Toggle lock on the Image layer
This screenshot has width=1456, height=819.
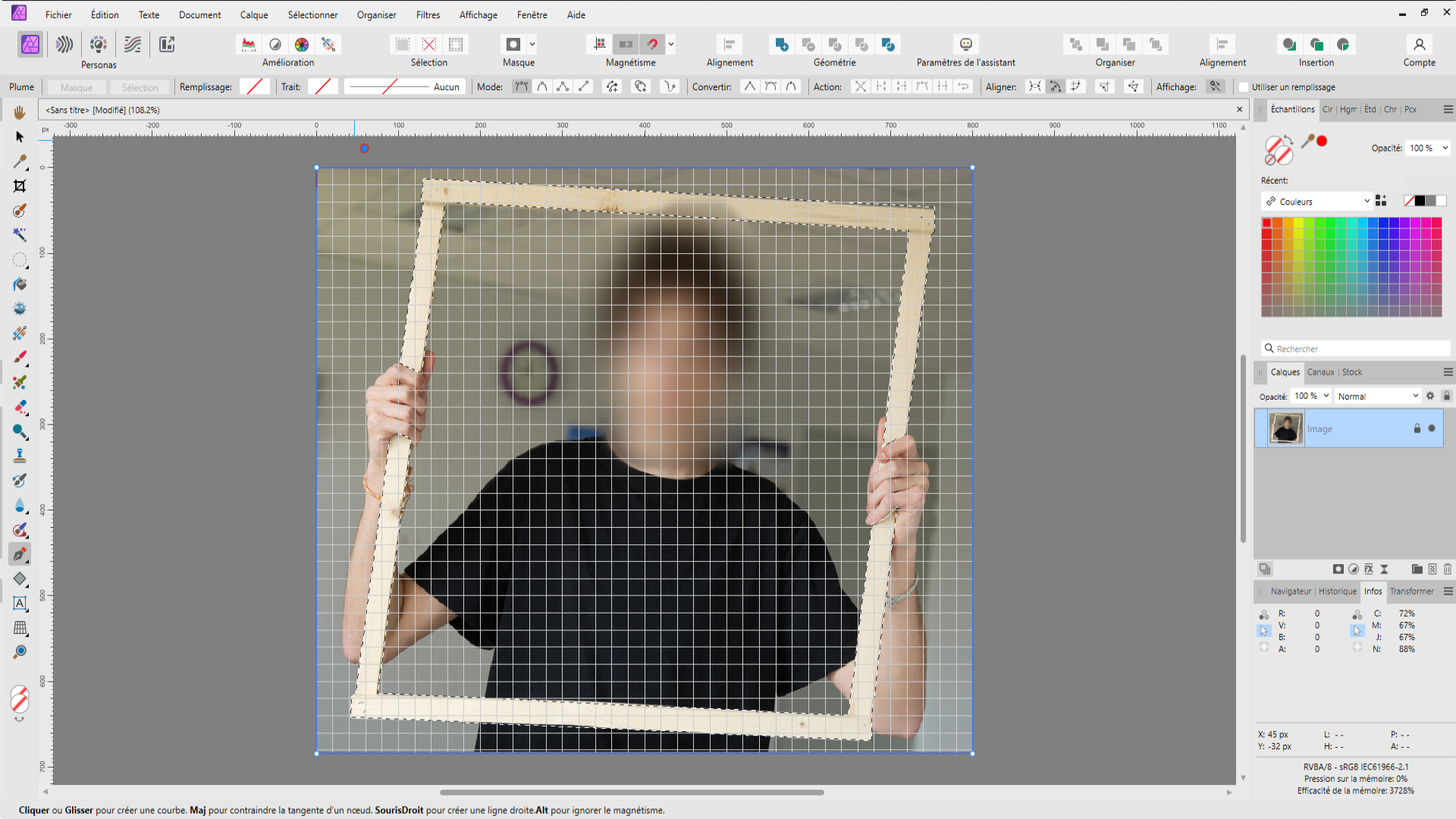1417,428
